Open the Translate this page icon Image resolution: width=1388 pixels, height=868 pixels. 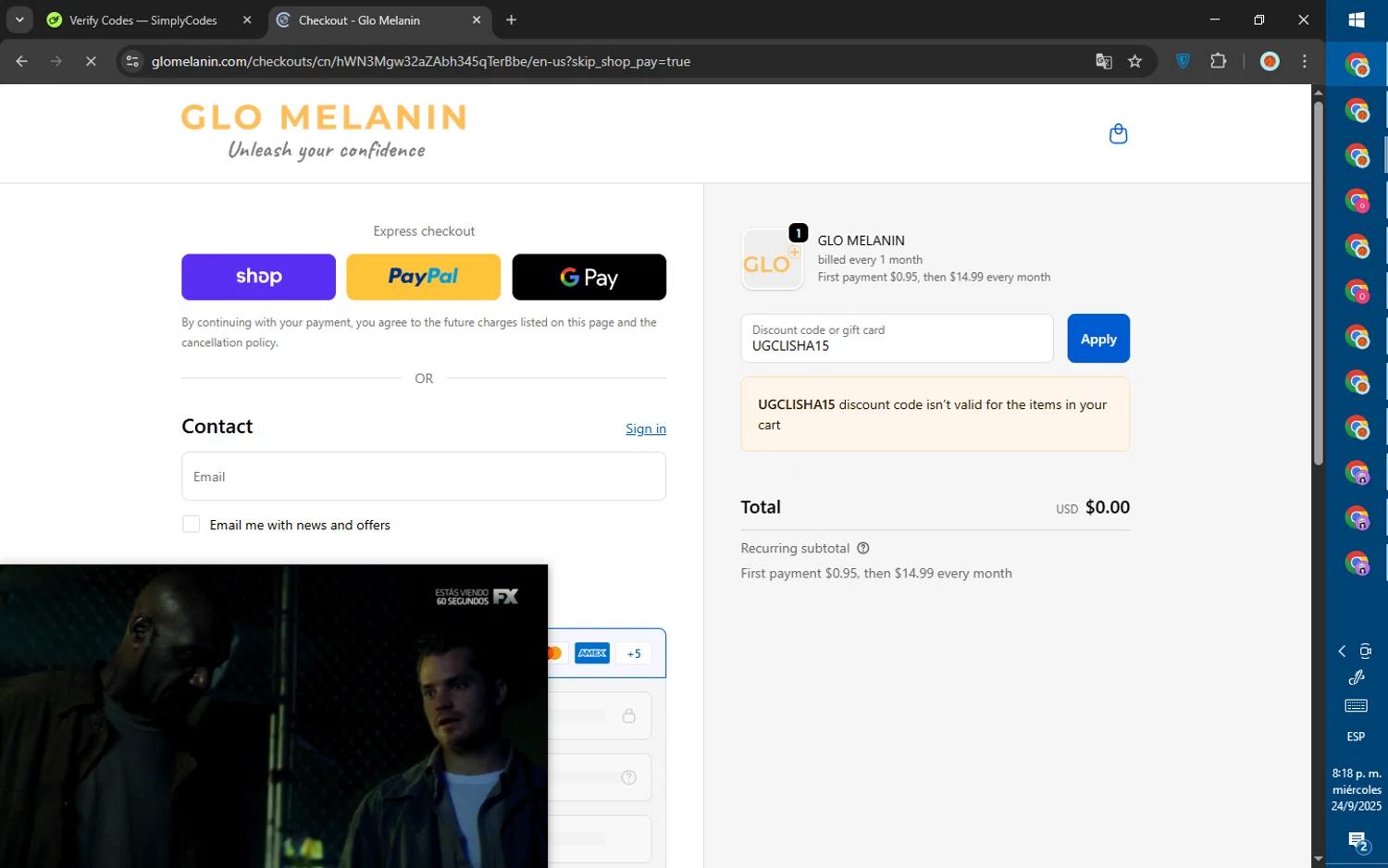point(1103,61)
